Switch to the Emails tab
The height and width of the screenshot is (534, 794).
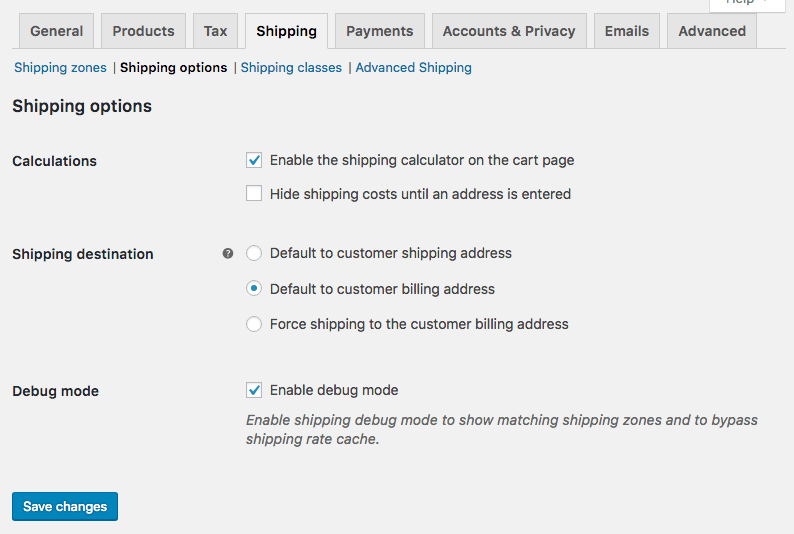pyautogui.click(x=627, y=31)
